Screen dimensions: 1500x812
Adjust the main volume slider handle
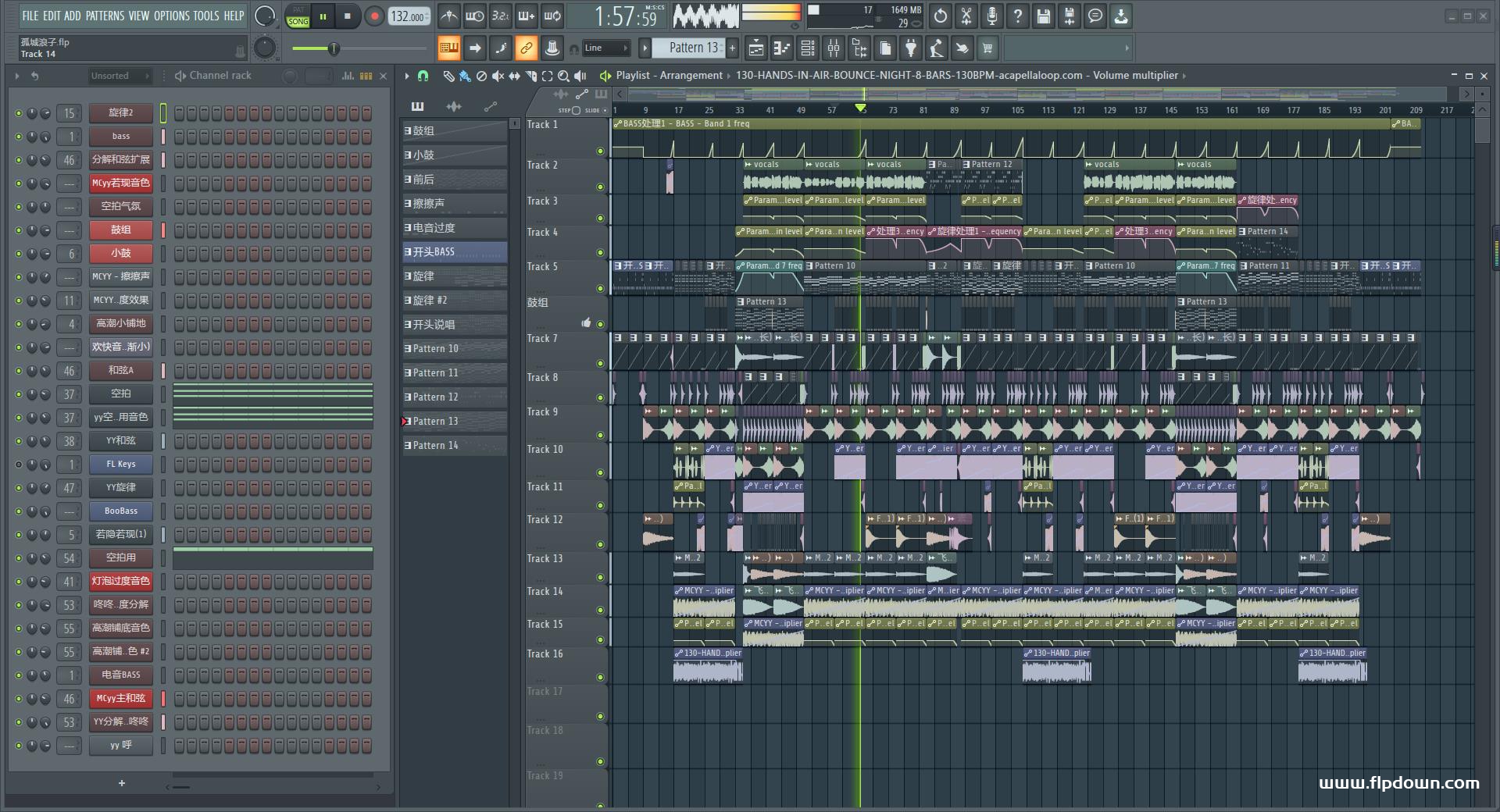coord(334,49)
